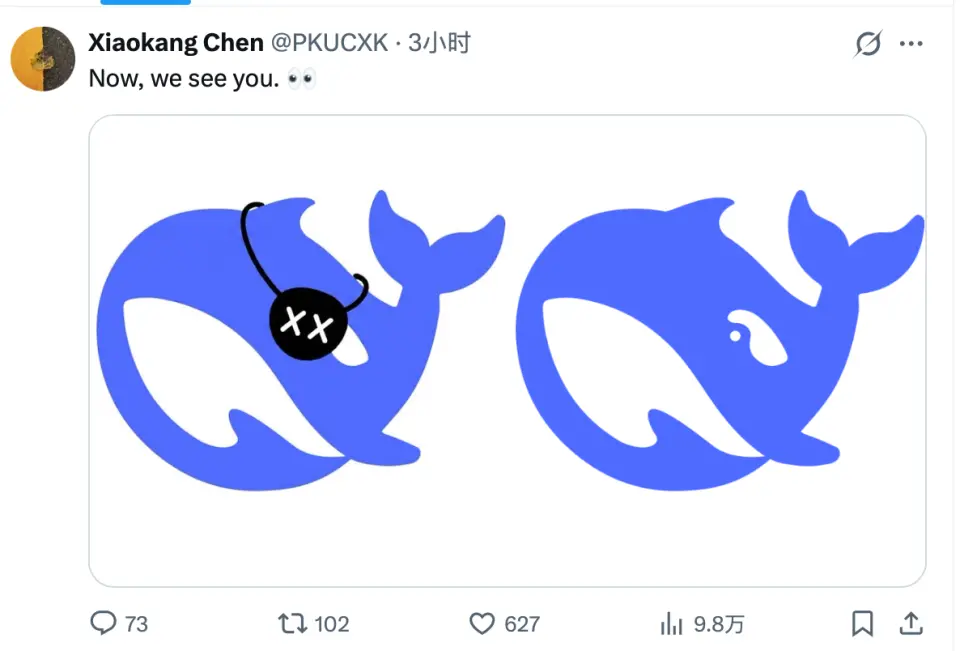Click the 627 likes count

pyautogui.click(x=522, y=624)
